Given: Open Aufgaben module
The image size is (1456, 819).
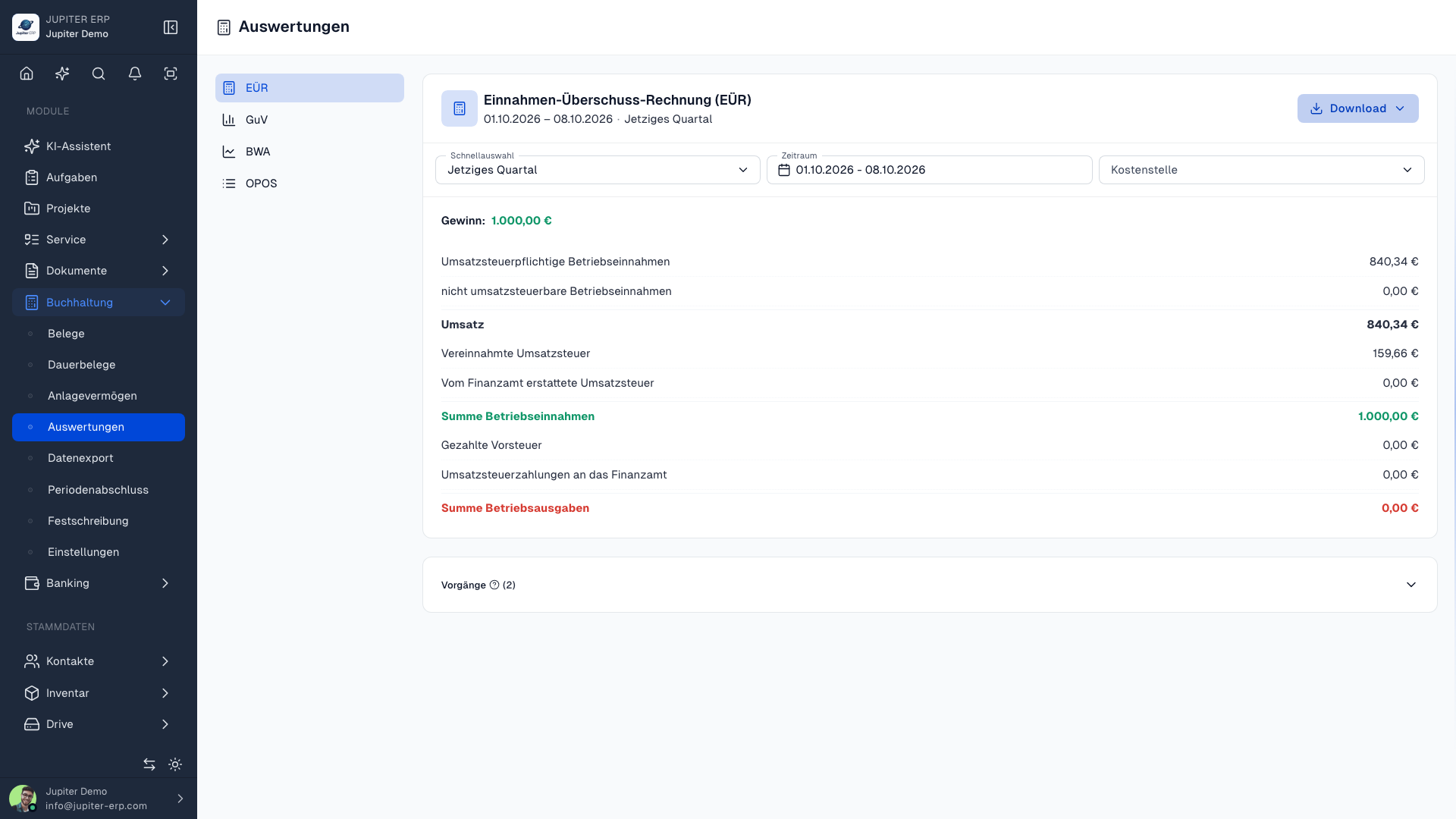Looking at the screenshot, I should point(99,177).
